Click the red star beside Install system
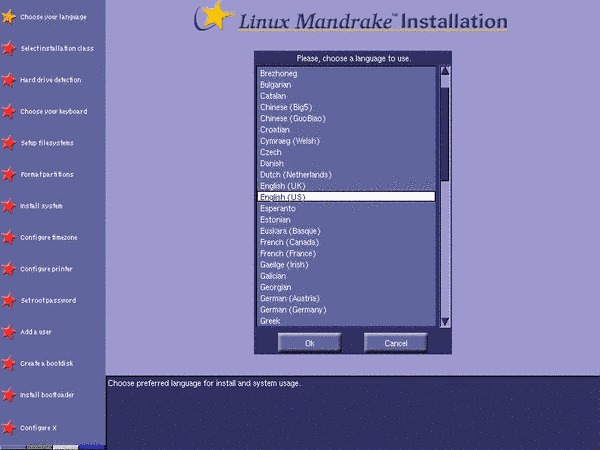 (x=8, y=206)
